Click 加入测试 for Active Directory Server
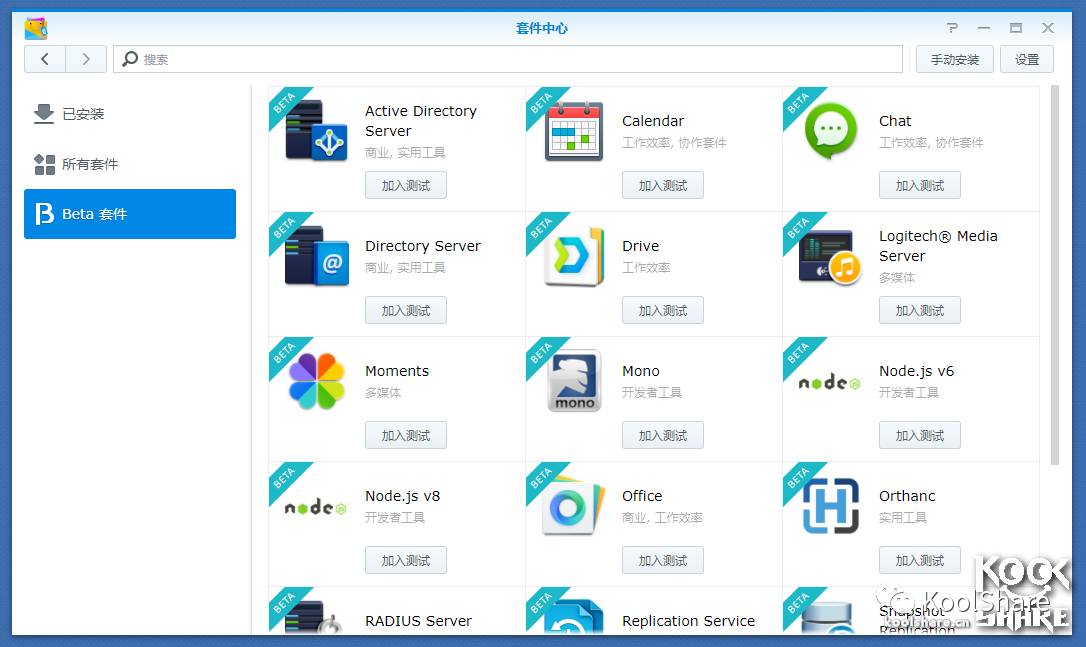 coord(406,186)
